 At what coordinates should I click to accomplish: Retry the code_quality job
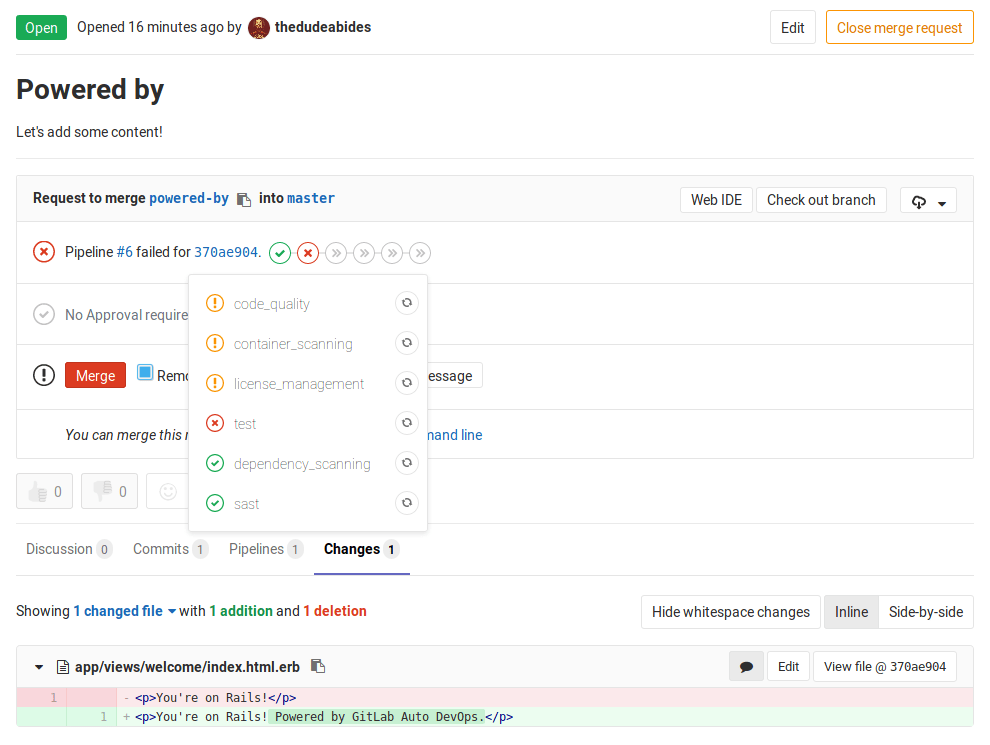(x=407, y=303)
